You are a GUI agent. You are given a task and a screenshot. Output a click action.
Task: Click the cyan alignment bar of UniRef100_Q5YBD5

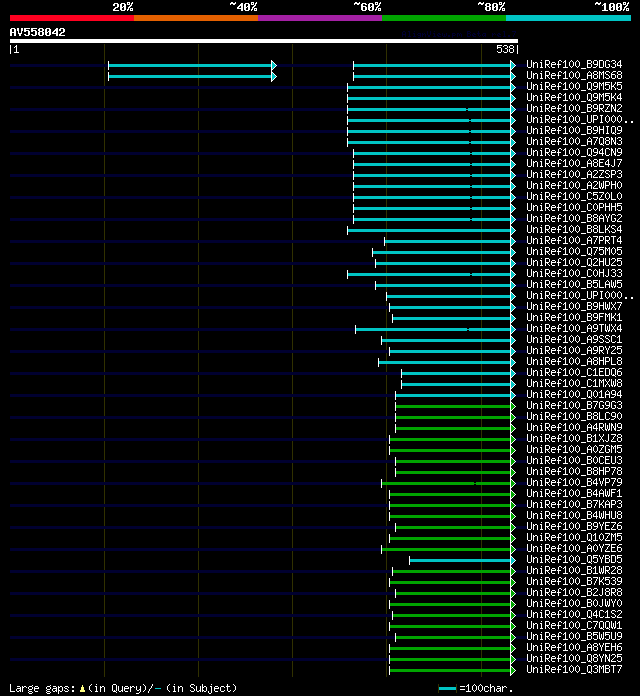tap(462, 561)
